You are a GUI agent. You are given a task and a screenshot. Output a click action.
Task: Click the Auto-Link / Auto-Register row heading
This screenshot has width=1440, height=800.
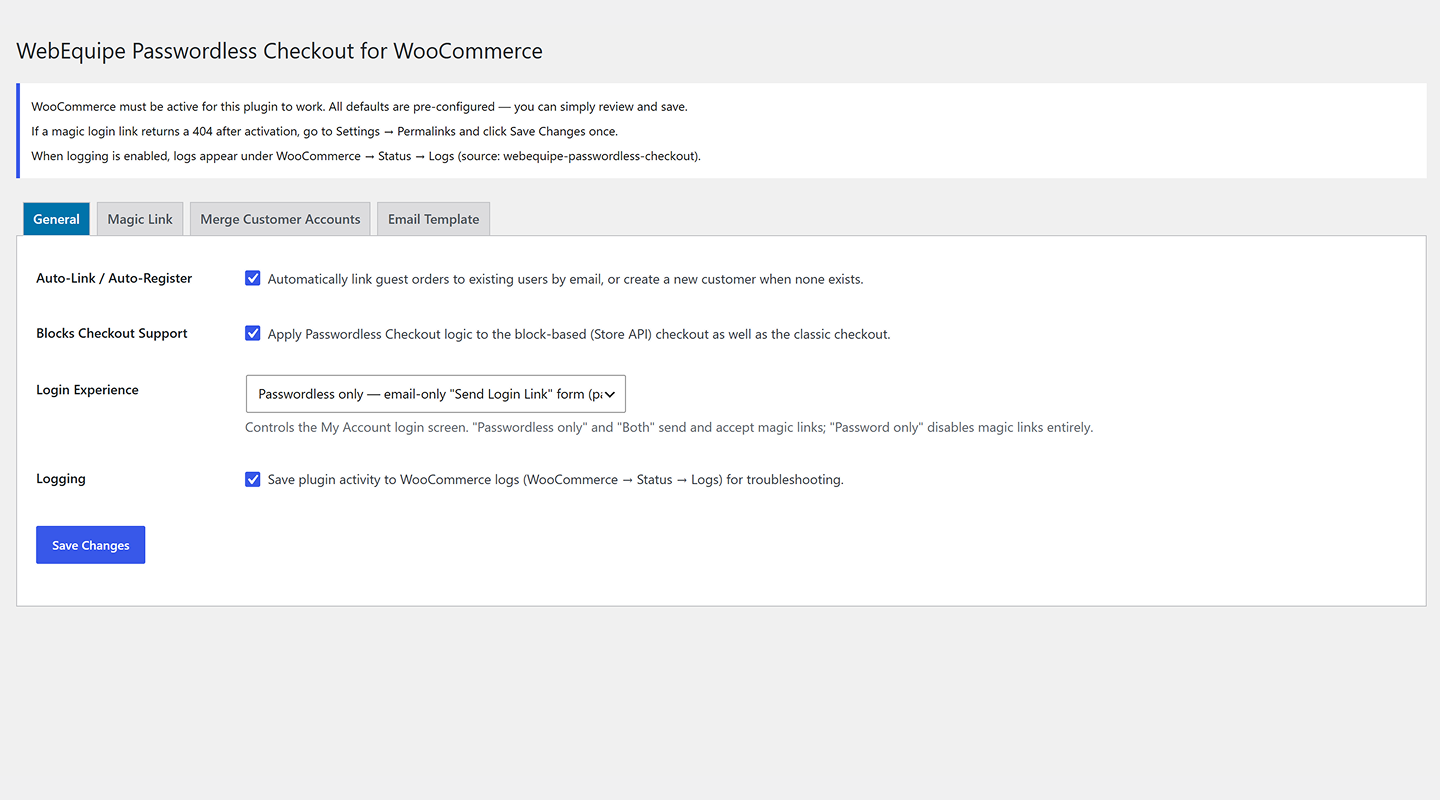(114, 278)
